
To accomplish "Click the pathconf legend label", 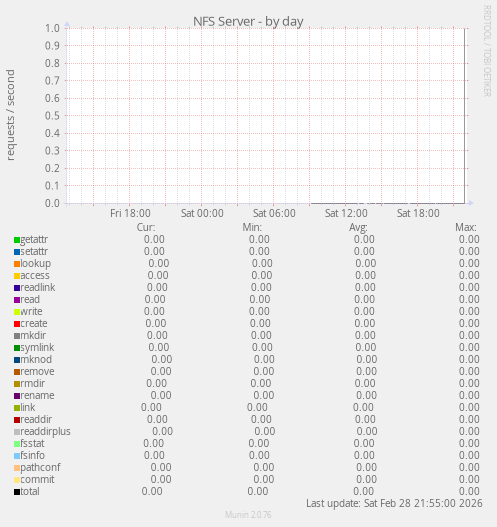I will coord(40,468).
